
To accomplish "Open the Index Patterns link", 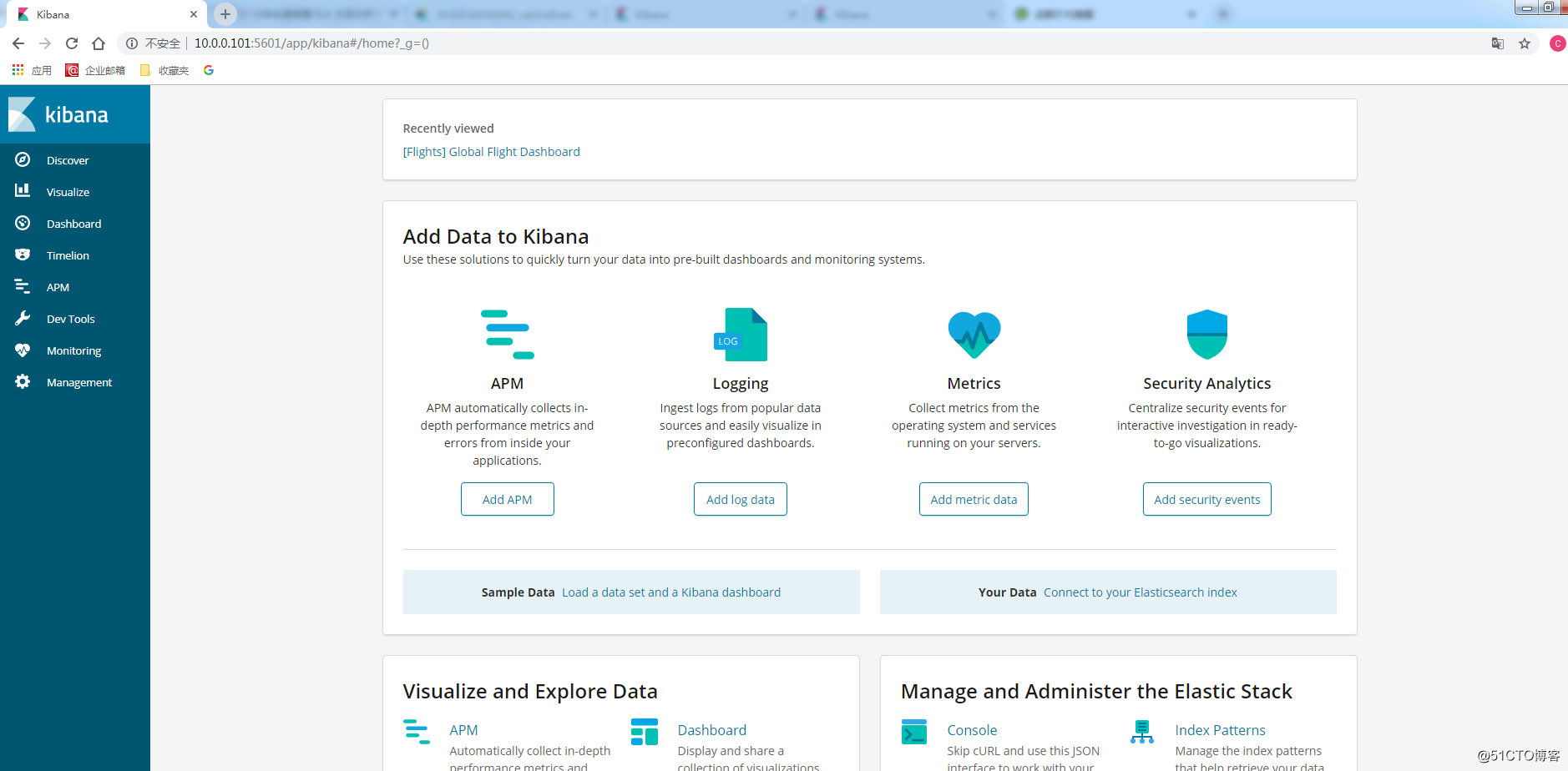I will [1220, 730].
